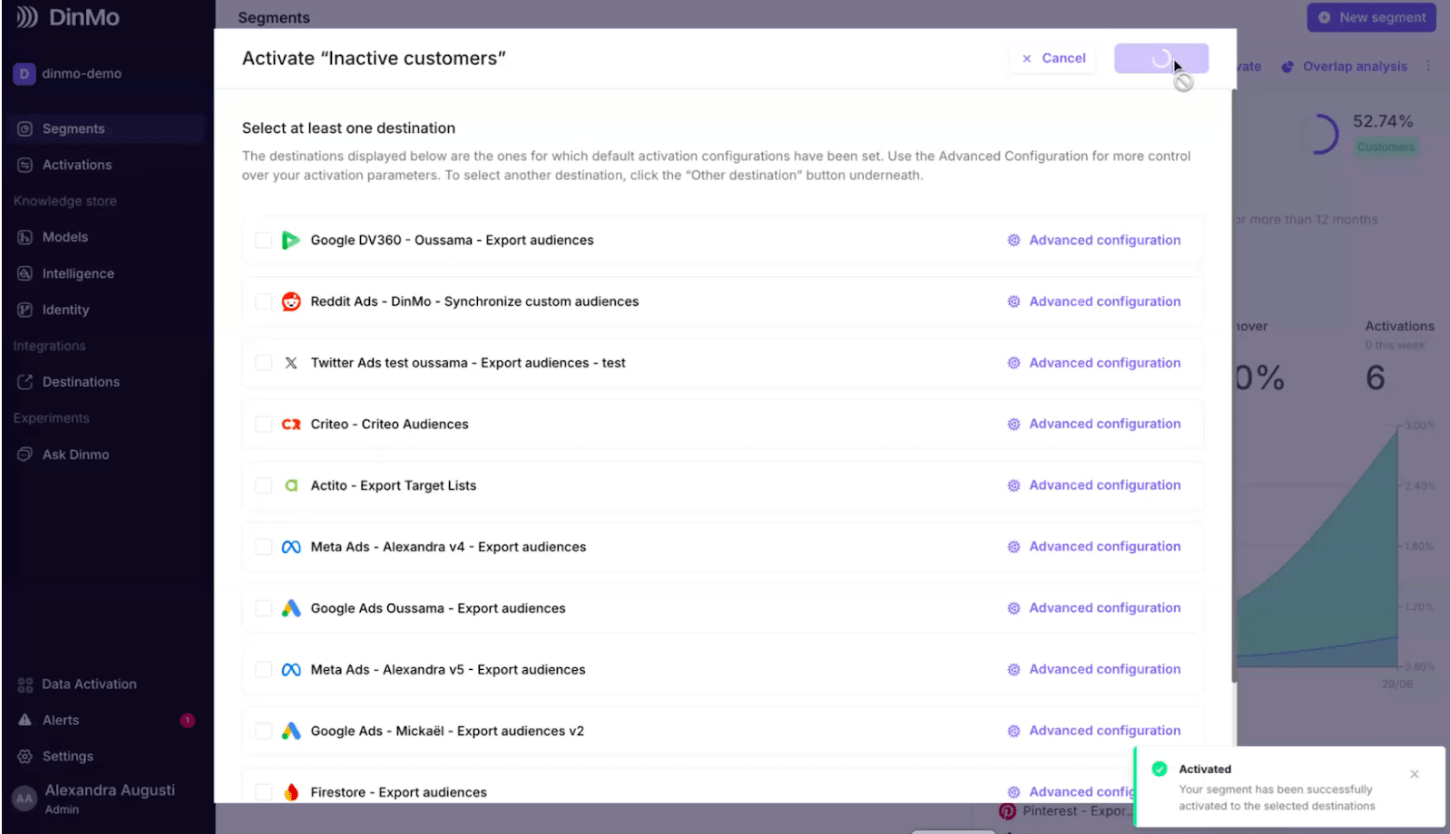Open Alexandra Augusti user profile
Image resolution: width=1450 pixels, height=834 pixels.
pos(95,797)
